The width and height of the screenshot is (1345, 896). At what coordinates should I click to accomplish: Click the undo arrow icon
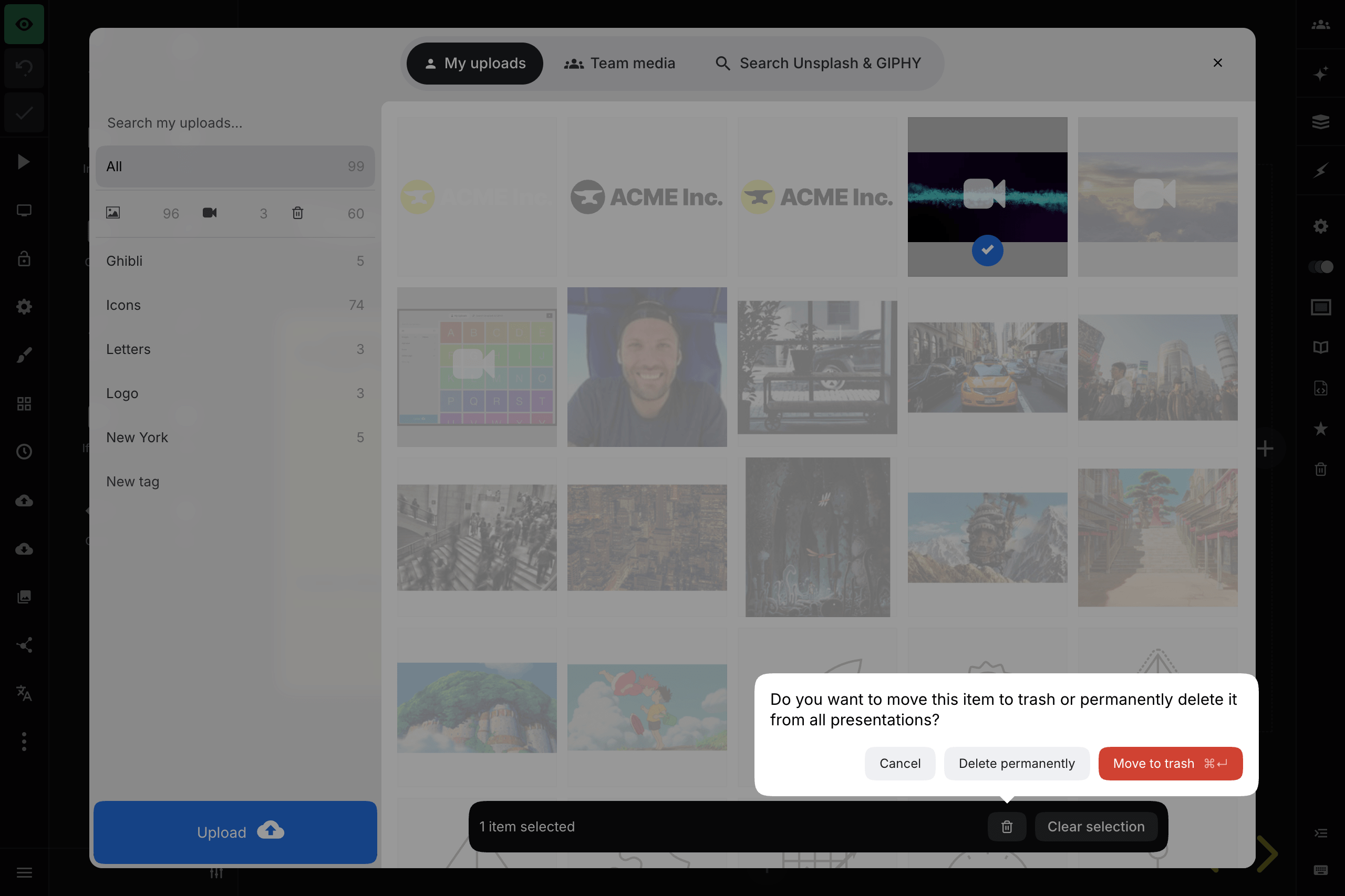click(x=24, y=68)
